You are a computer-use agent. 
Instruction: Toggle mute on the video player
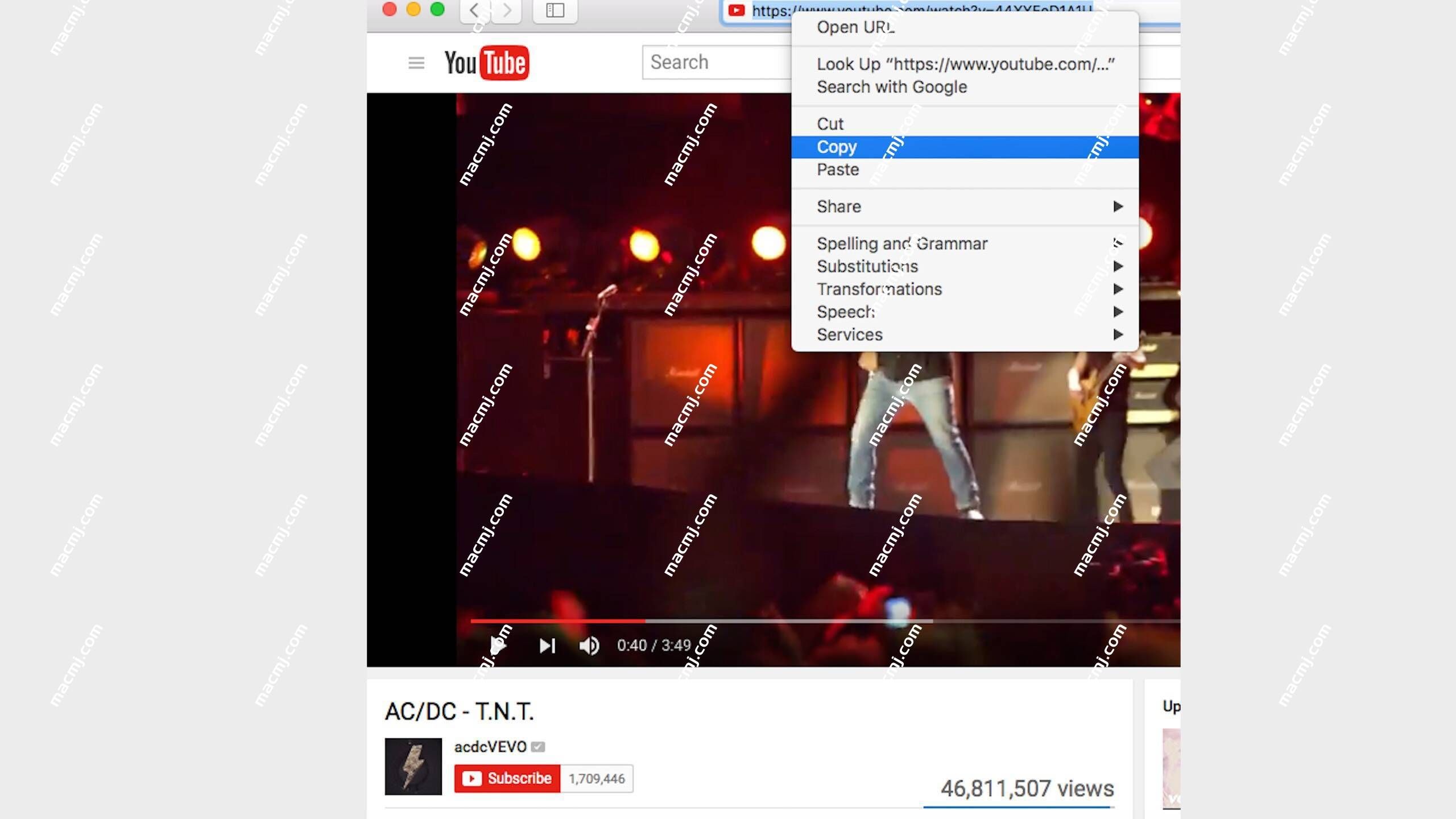(590, 645)
